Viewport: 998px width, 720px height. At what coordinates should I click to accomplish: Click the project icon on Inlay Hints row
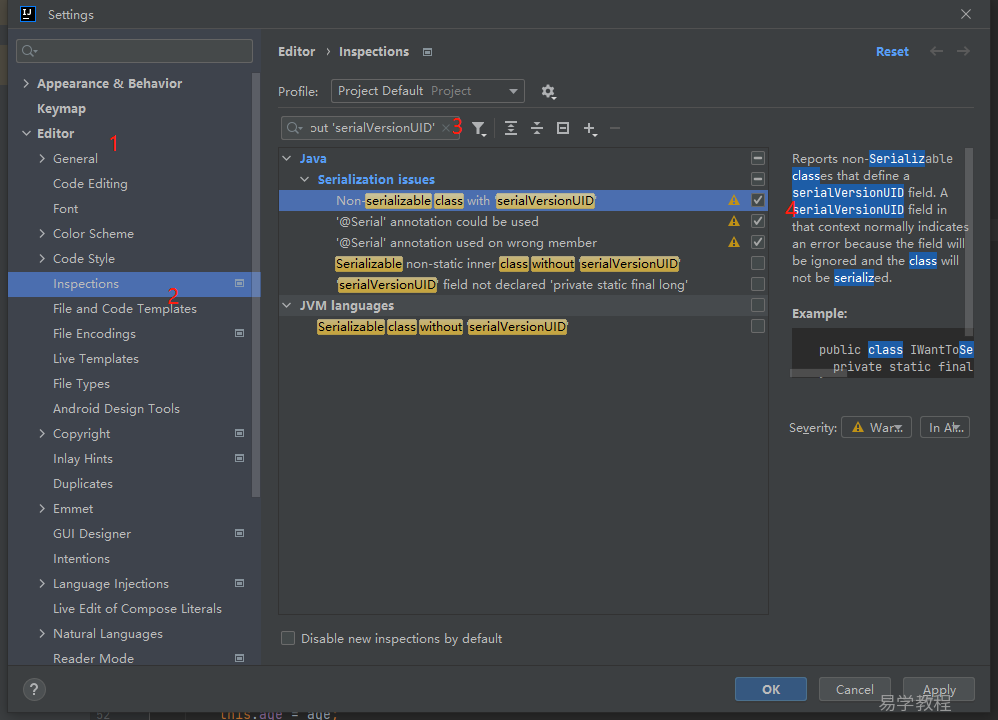[x=239, y=458]
